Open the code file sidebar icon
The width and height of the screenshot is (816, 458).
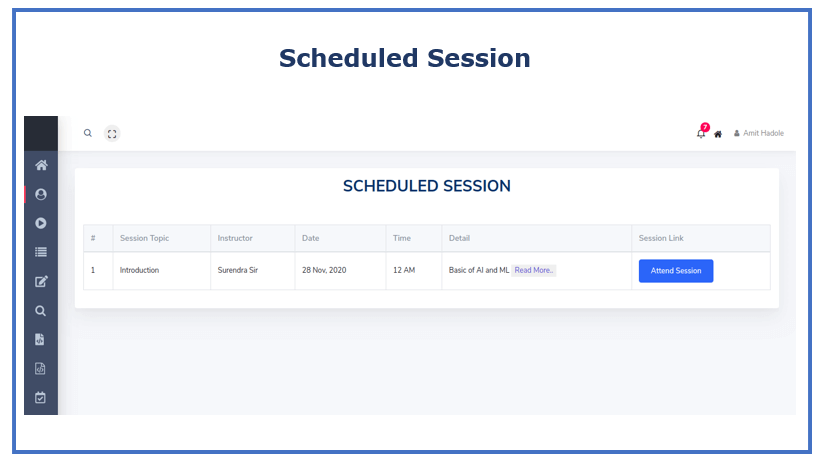(x=40, y=339)
